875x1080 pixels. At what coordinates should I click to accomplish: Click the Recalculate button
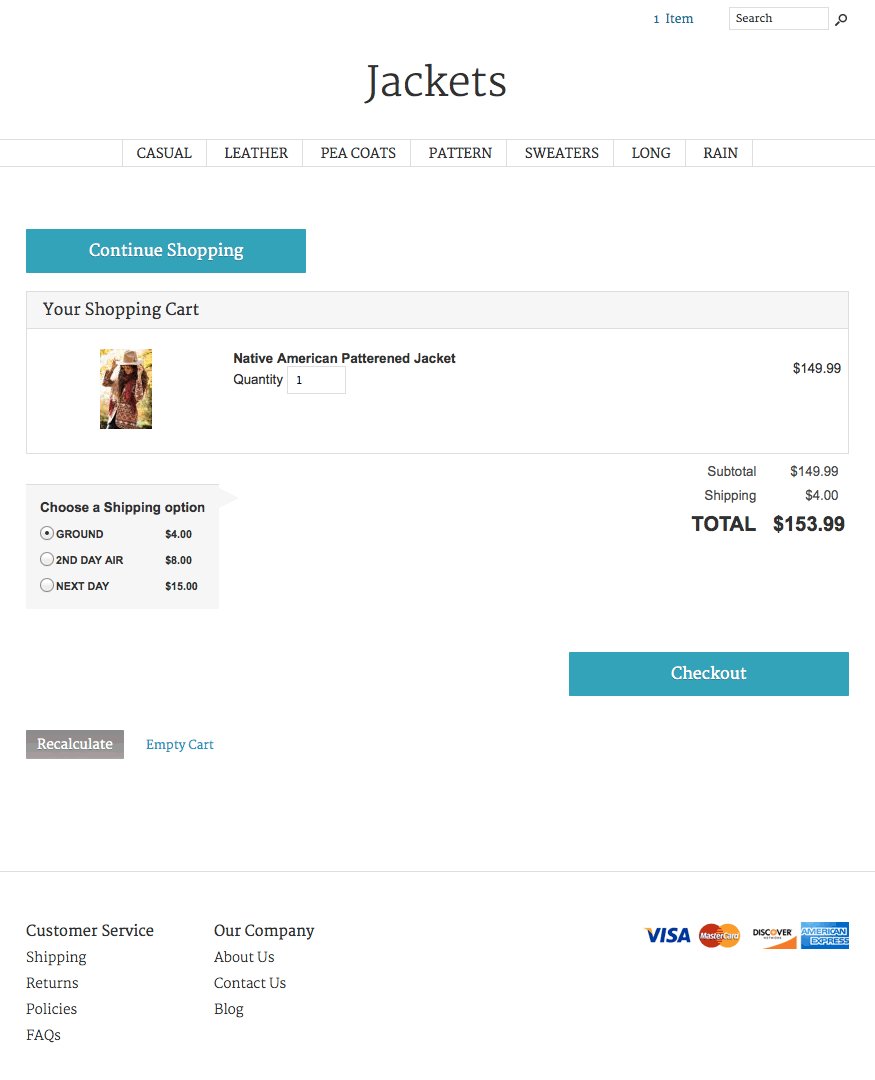tap(75, 744)
